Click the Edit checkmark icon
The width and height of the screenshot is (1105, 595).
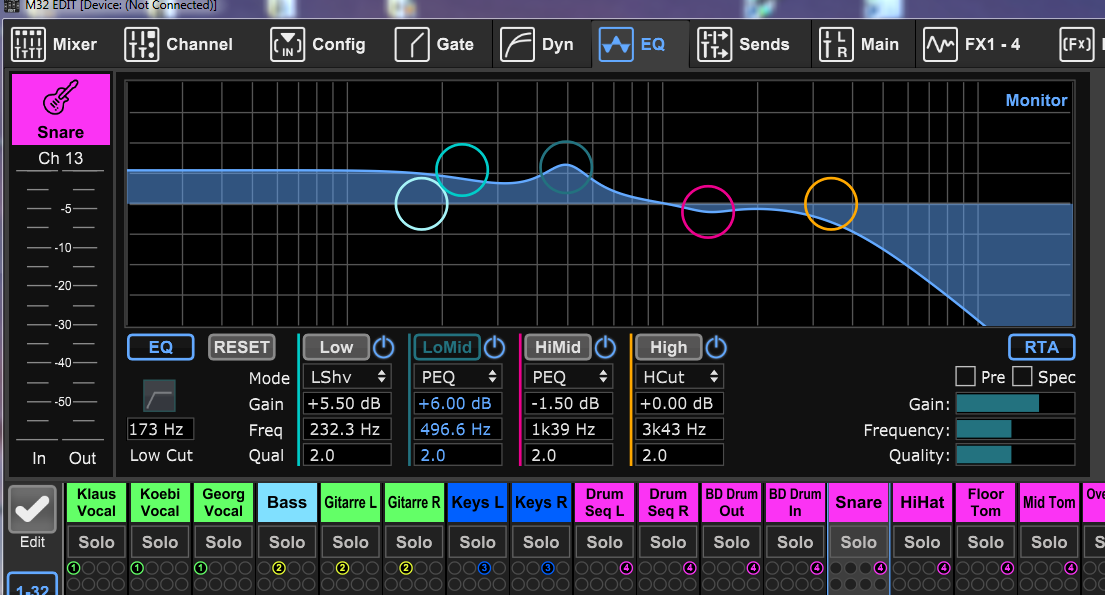tap(32, 510)
